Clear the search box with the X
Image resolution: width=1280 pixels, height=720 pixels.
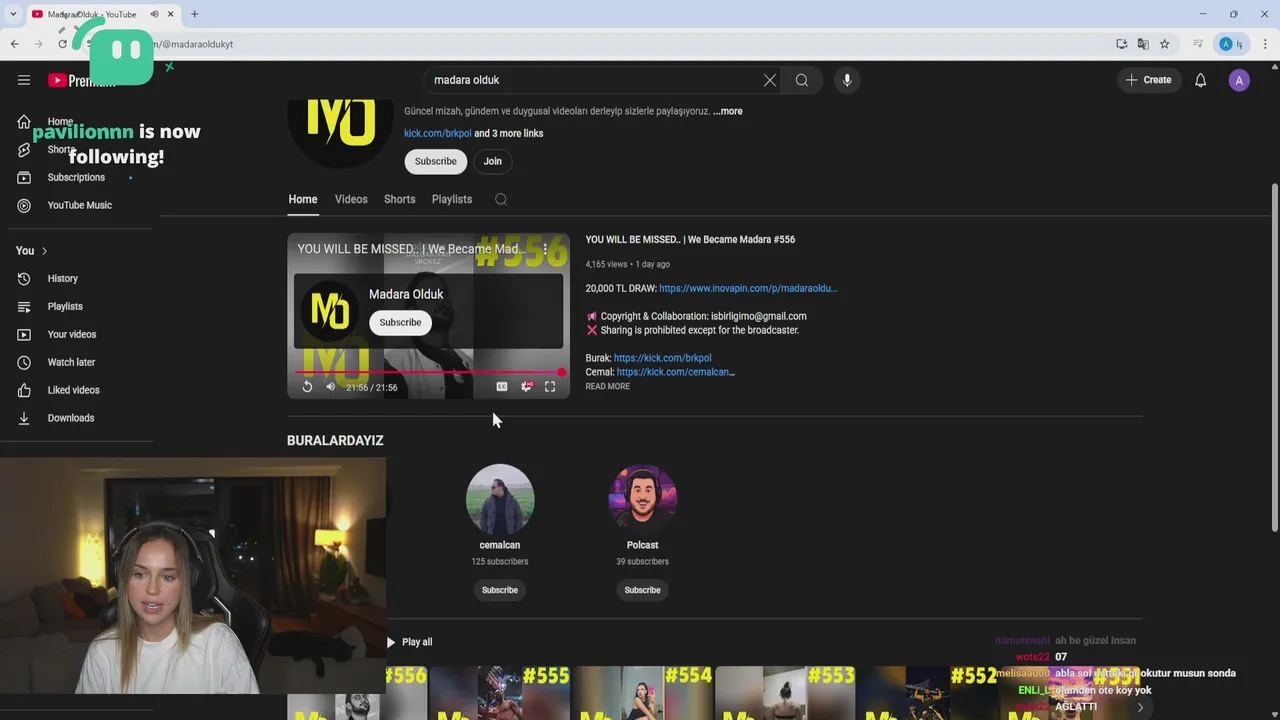click(770, 80)
